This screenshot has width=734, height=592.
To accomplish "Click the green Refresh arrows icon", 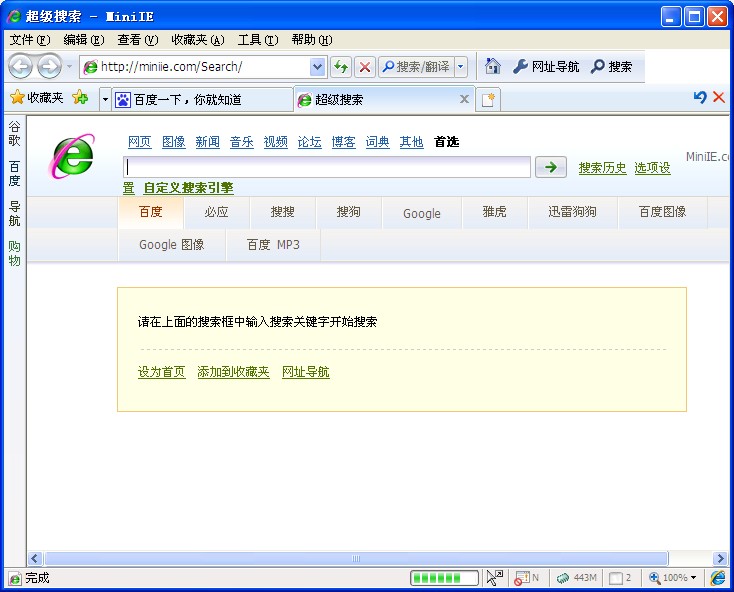I will pos(341,67).
